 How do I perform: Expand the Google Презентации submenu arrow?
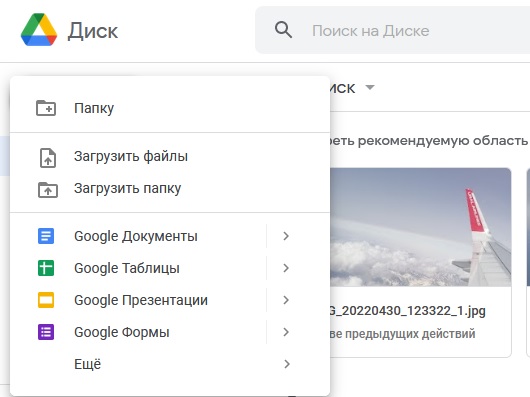(286, 300)
